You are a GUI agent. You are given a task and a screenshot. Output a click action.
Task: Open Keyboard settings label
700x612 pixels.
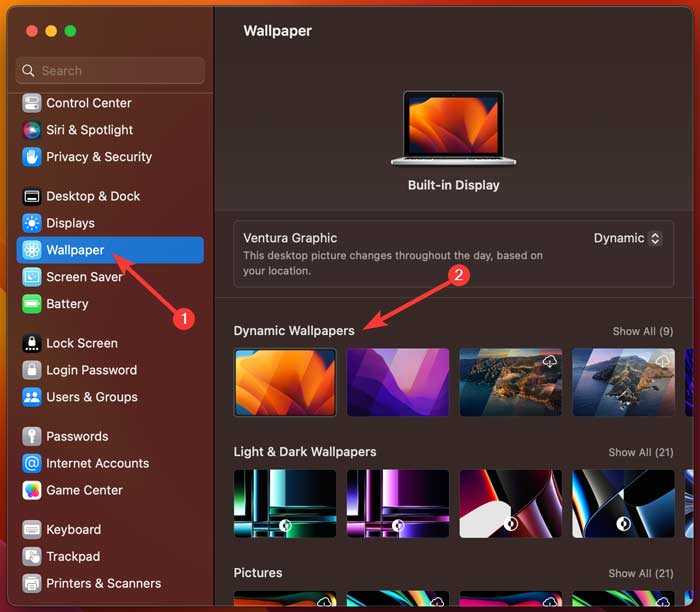[74, 529]
